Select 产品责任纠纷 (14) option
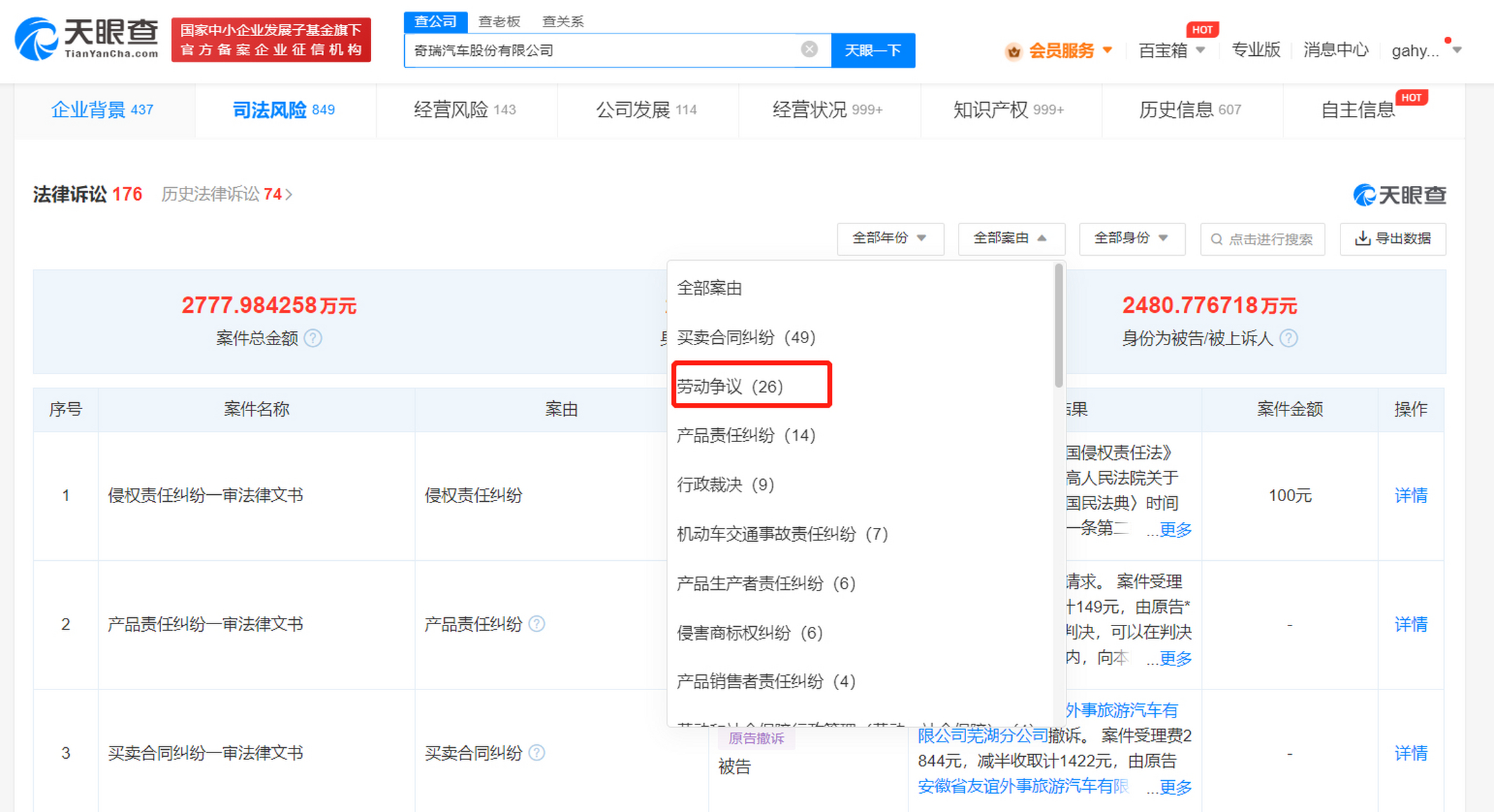Image resolution: width=1494 pixels, height=812 pixels. [746, 435]
